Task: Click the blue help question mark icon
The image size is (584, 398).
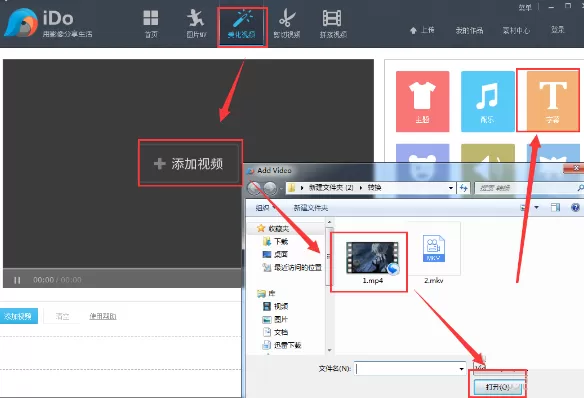Action: (x=575, y=207)
